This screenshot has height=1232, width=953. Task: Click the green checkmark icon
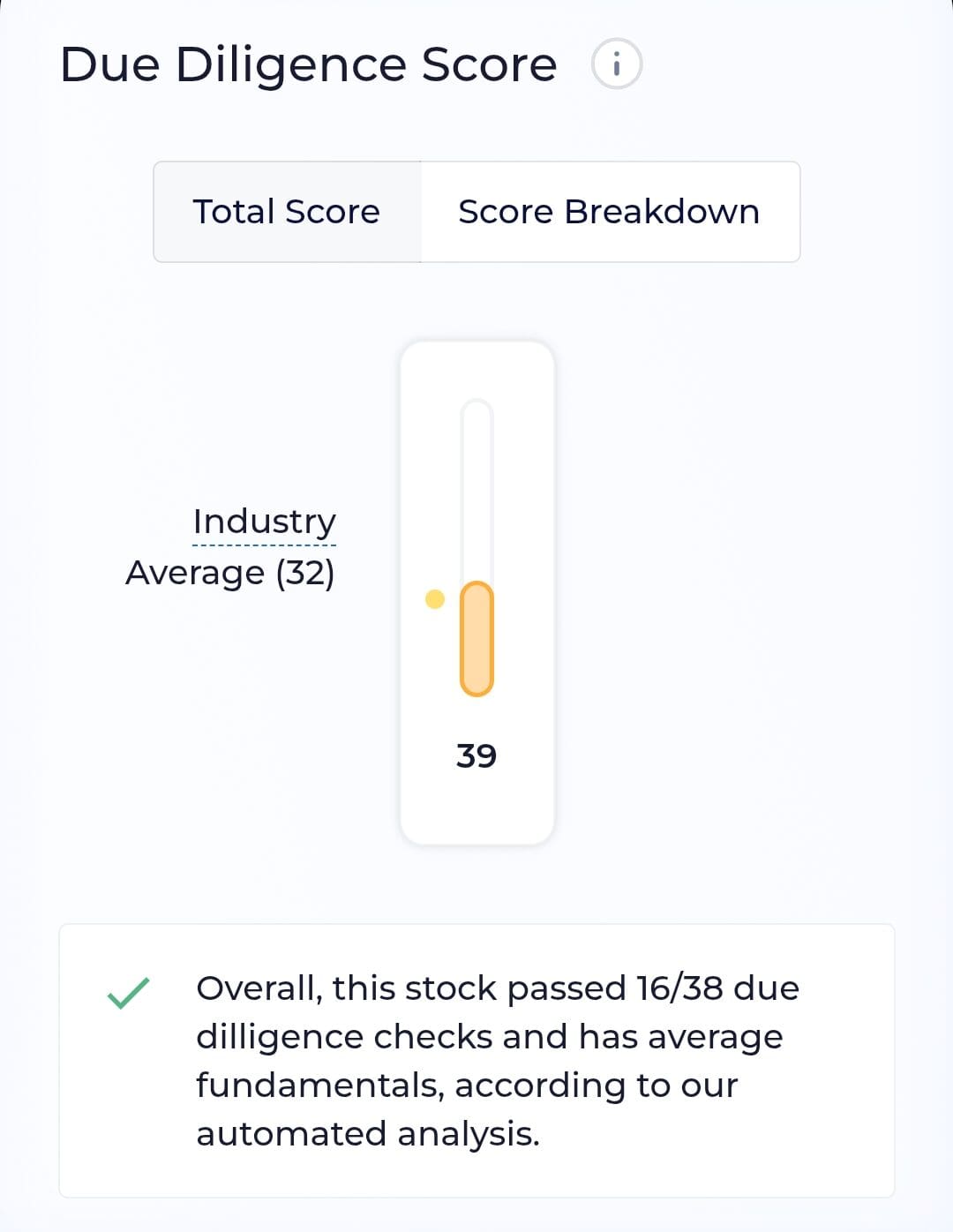coord(128,993)
